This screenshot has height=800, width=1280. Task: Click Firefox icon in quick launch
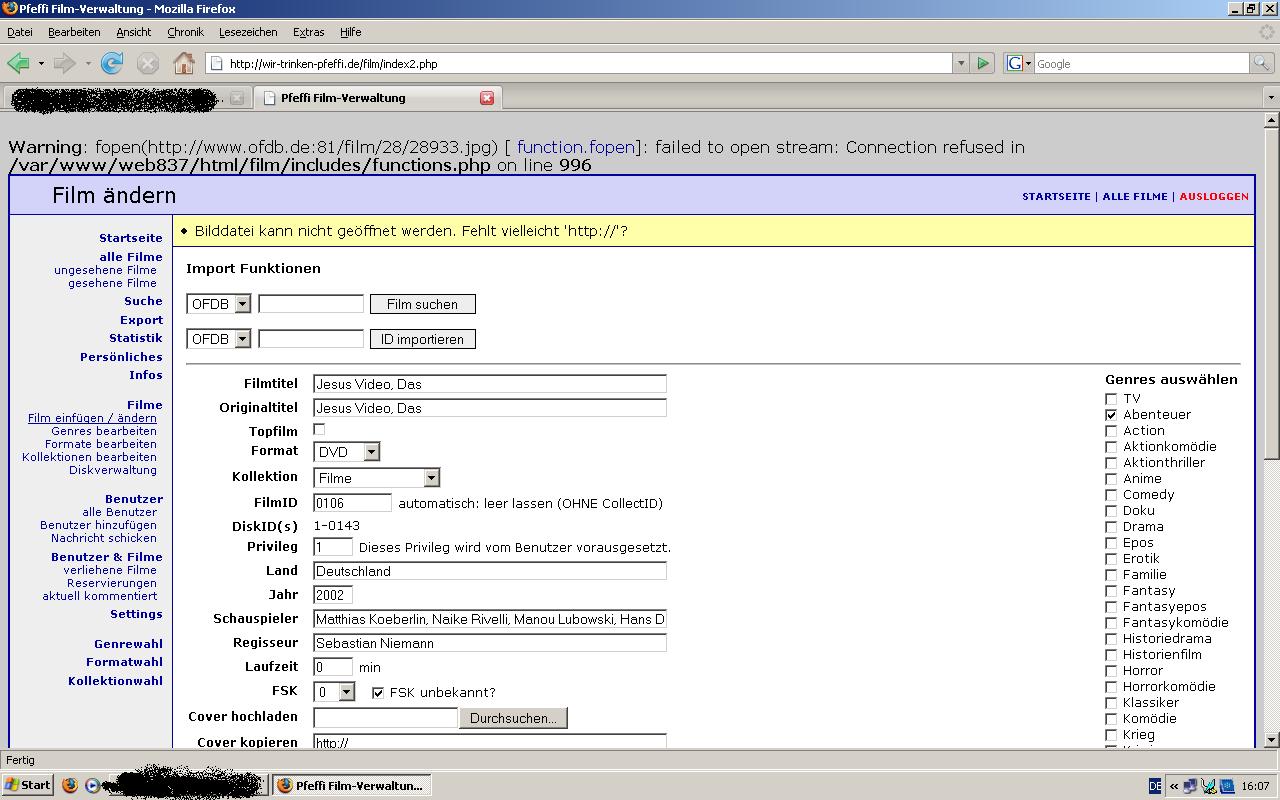point(70,785)
